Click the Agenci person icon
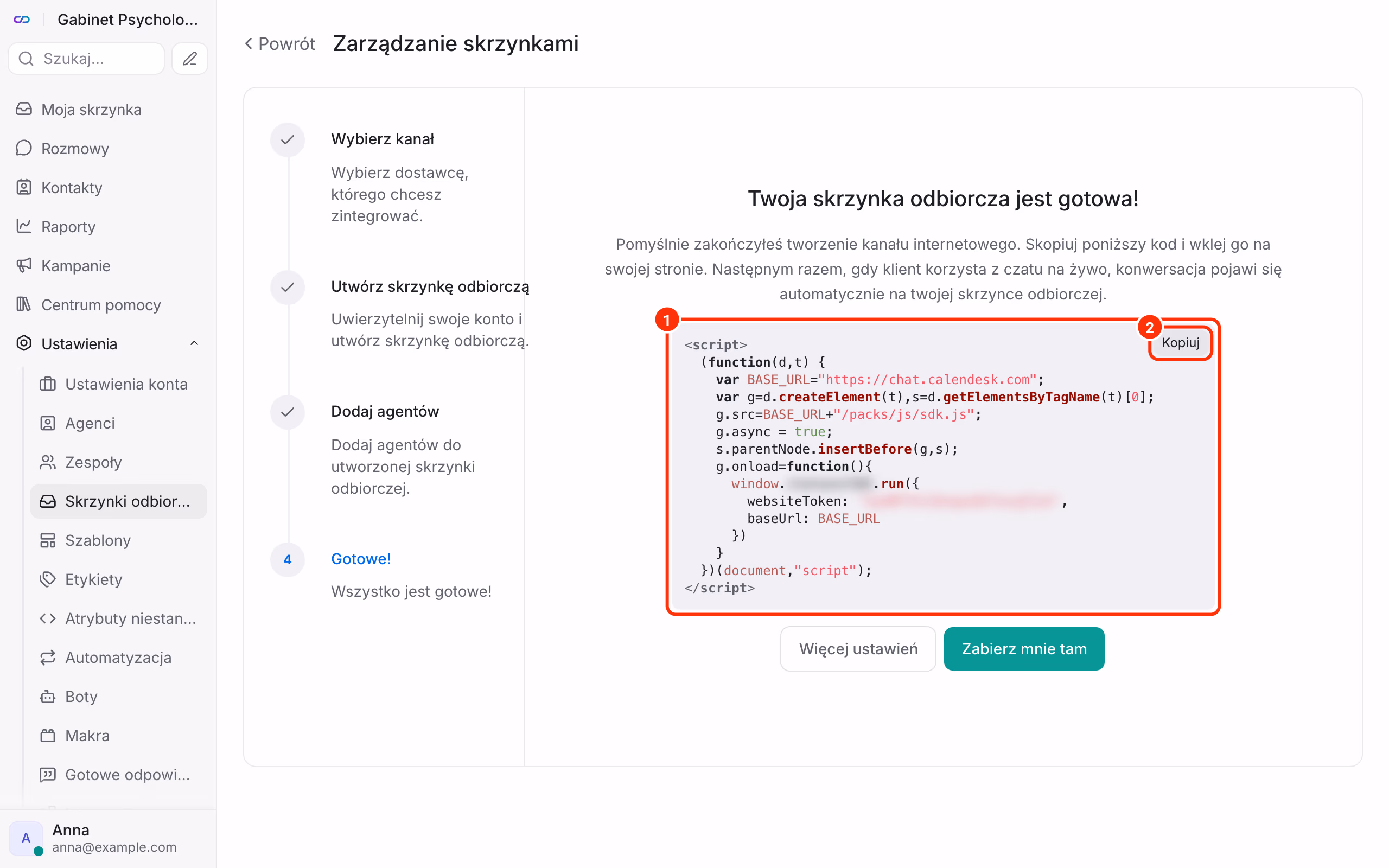Screen dimensions: 1389x868 48,423
